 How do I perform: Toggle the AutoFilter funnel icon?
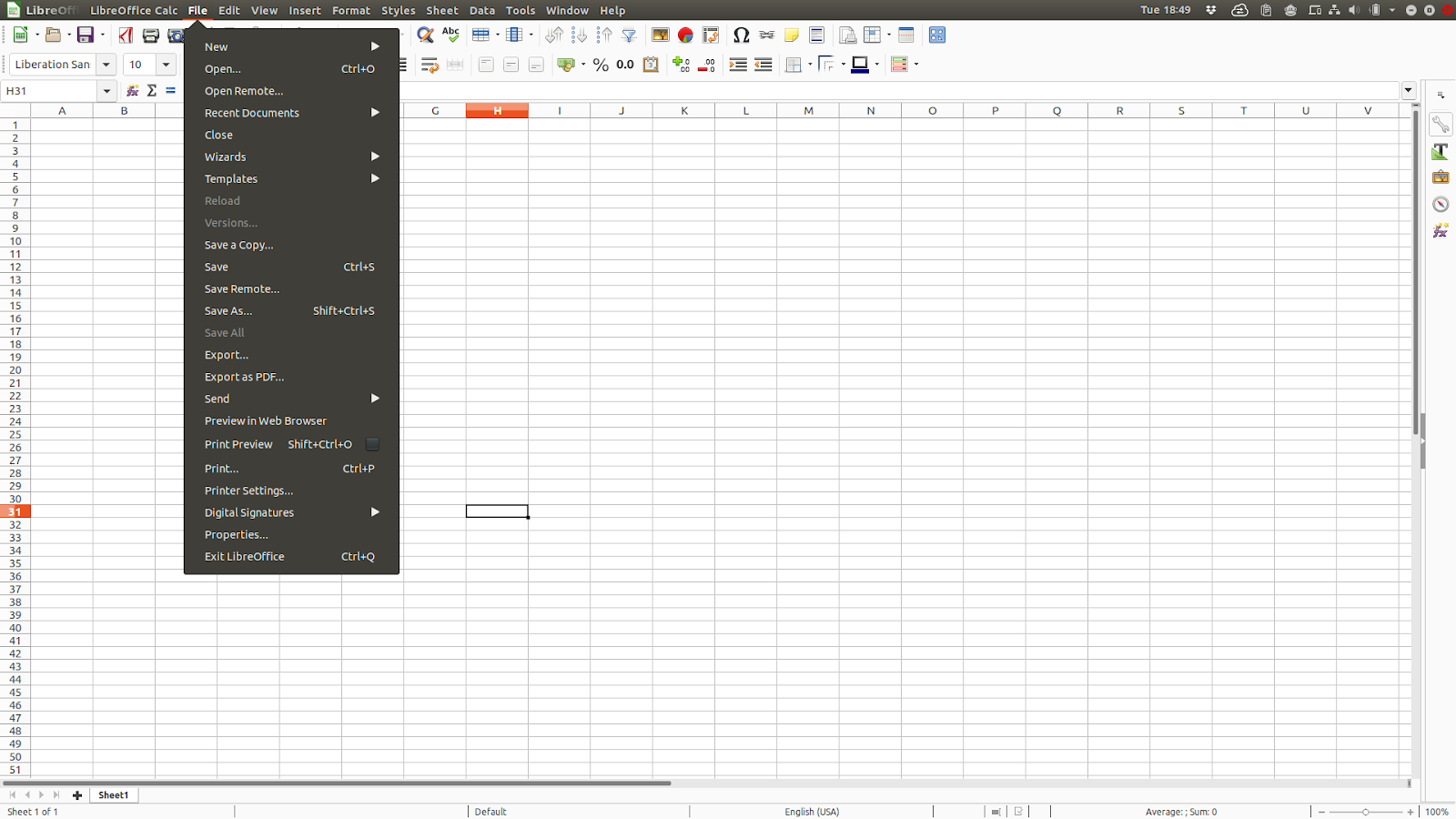click(x=629, y=35)
